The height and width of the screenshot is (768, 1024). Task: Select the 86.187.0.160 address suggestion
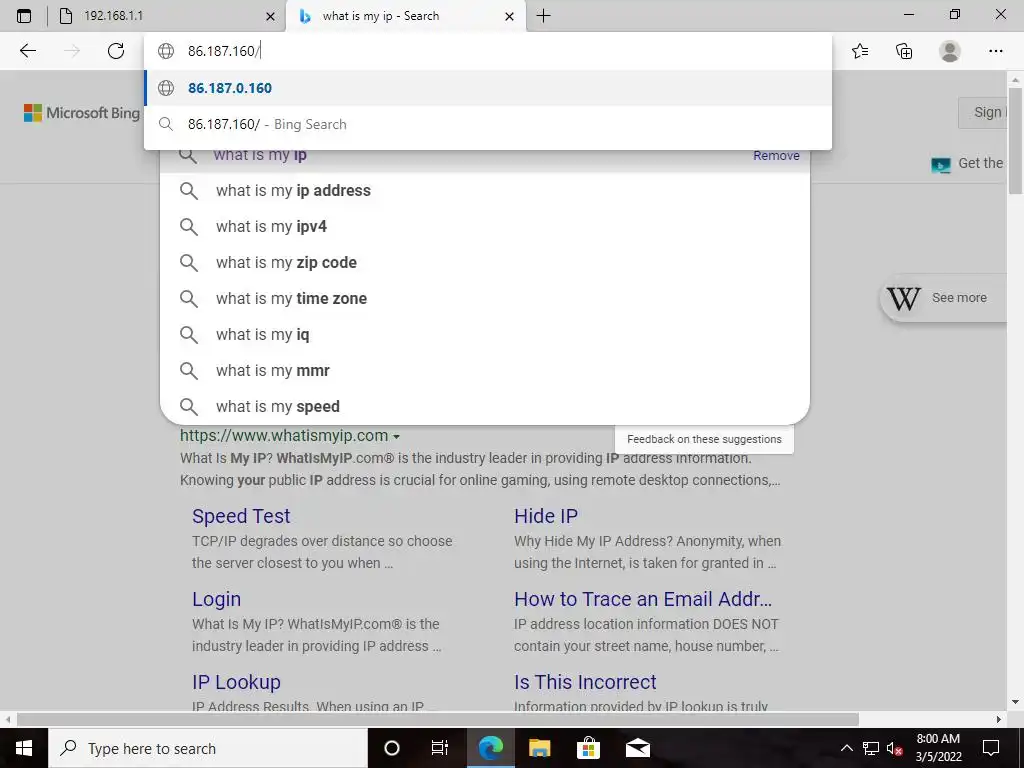[x=488, y=88]
